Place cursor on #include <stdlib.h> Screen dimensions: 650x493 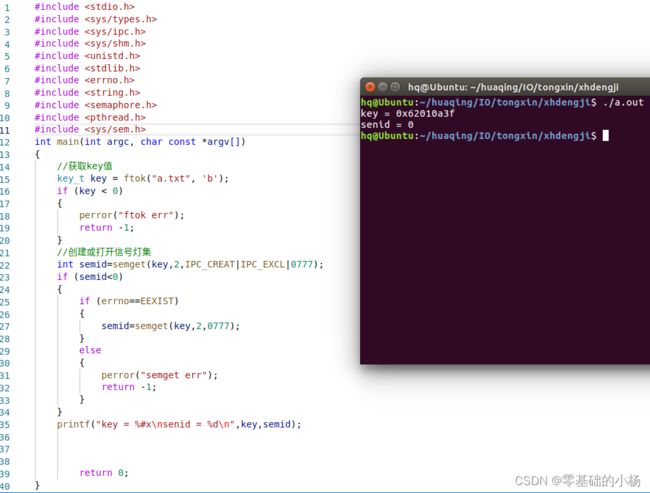coord(87,68)
